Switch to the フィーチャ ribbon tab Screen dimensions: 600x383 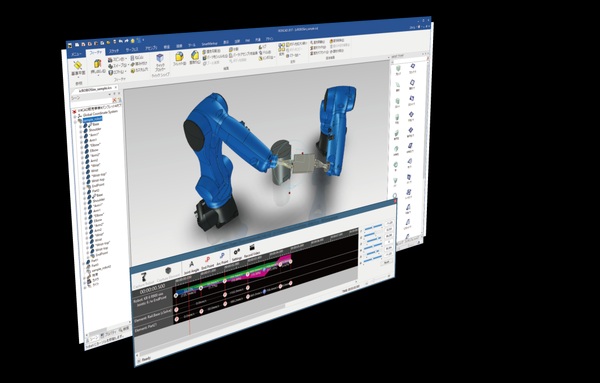point(96,53)
